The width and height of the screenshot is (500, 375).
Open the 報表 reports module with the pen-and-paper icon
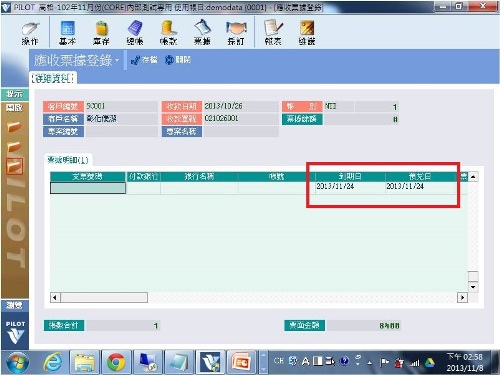click(x=273, y=33)
